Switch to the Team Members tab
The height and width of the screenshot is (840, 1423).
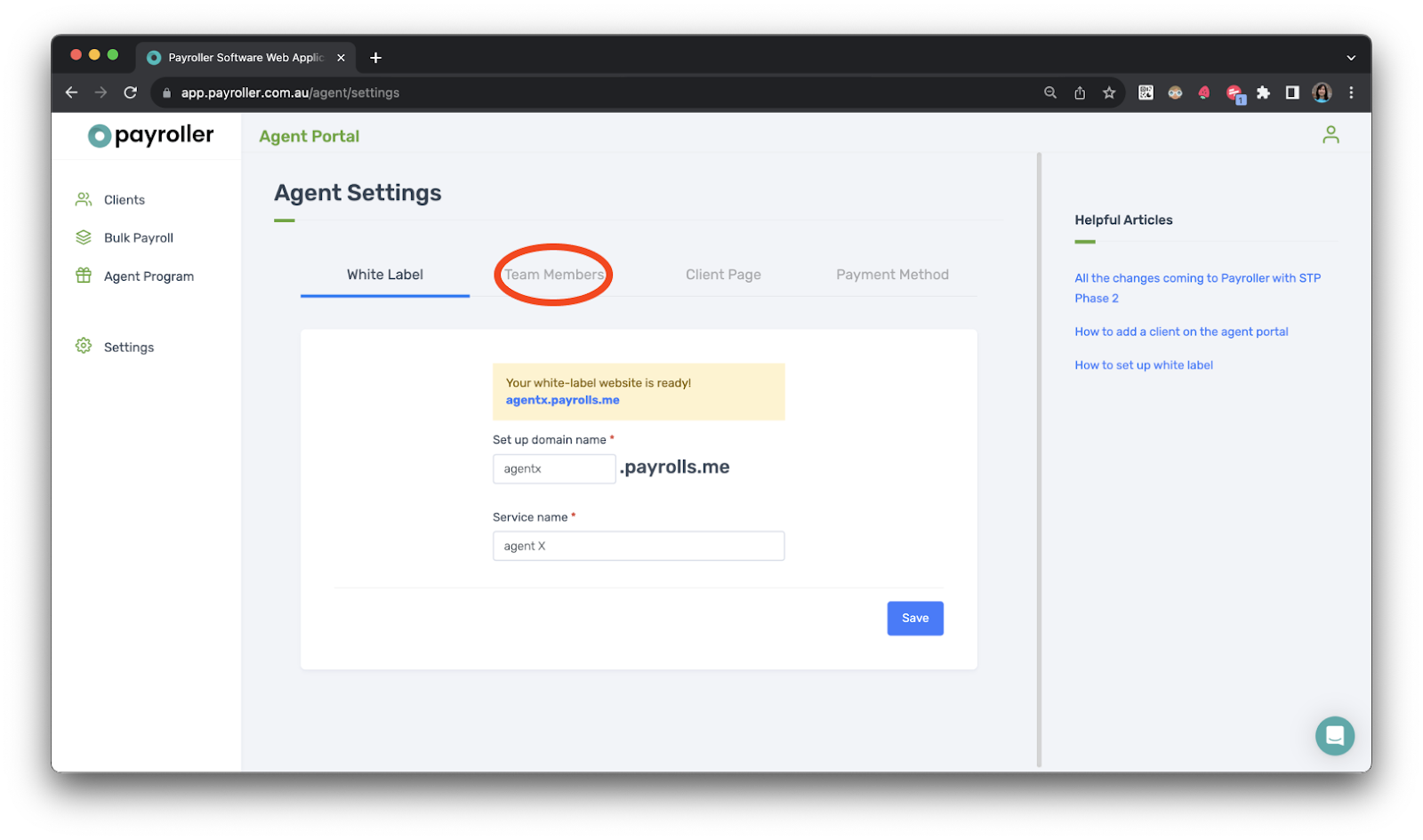554,275
